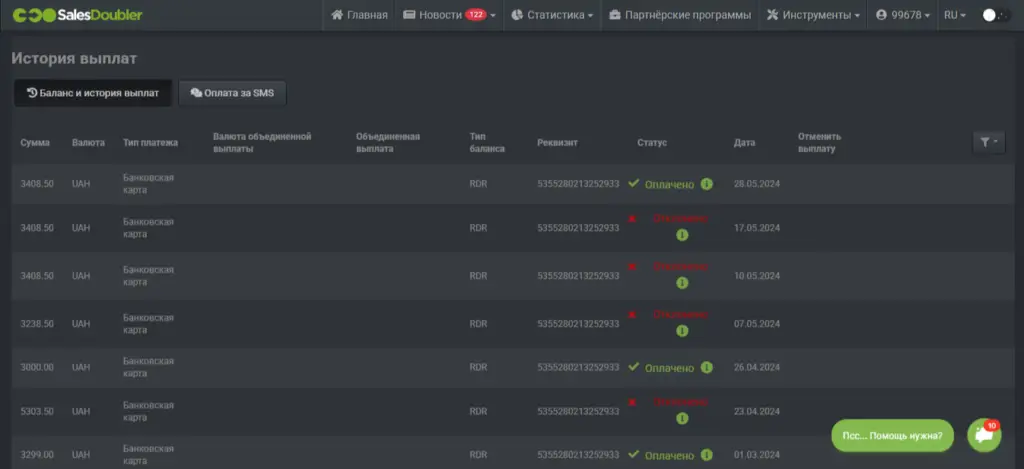The image size is (1024, 469).
Task: Open the chat bubble with 10 notifications
Action: 984,435
